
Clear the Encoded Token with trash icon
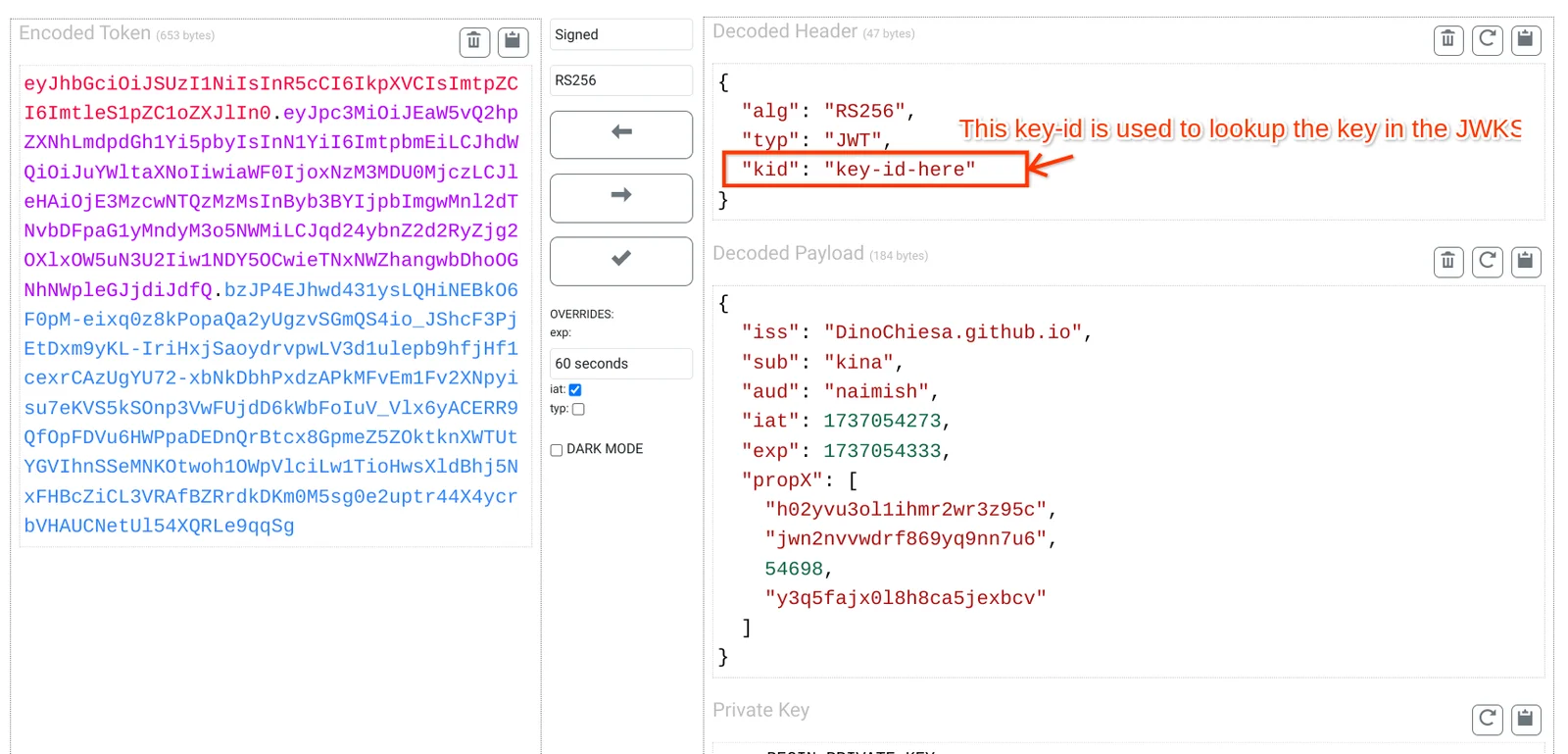point(474,41)
